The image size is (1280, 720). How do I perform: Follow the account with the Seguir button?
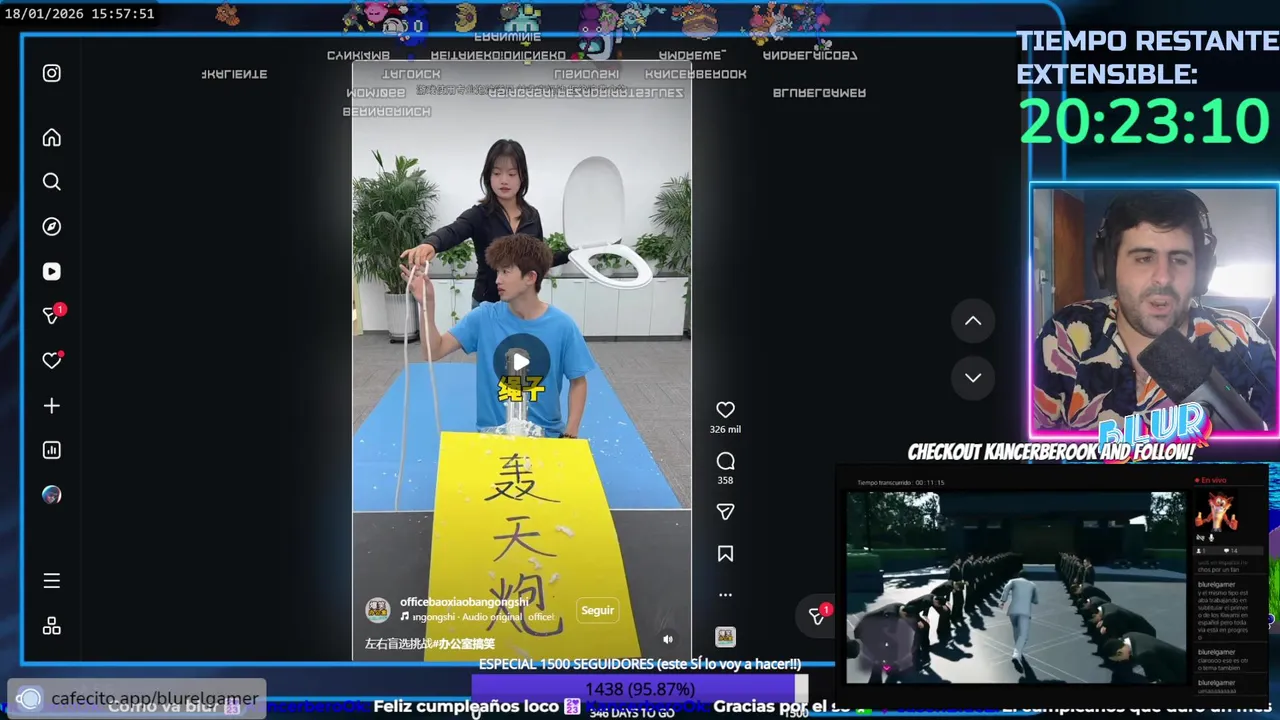point(598,610)
